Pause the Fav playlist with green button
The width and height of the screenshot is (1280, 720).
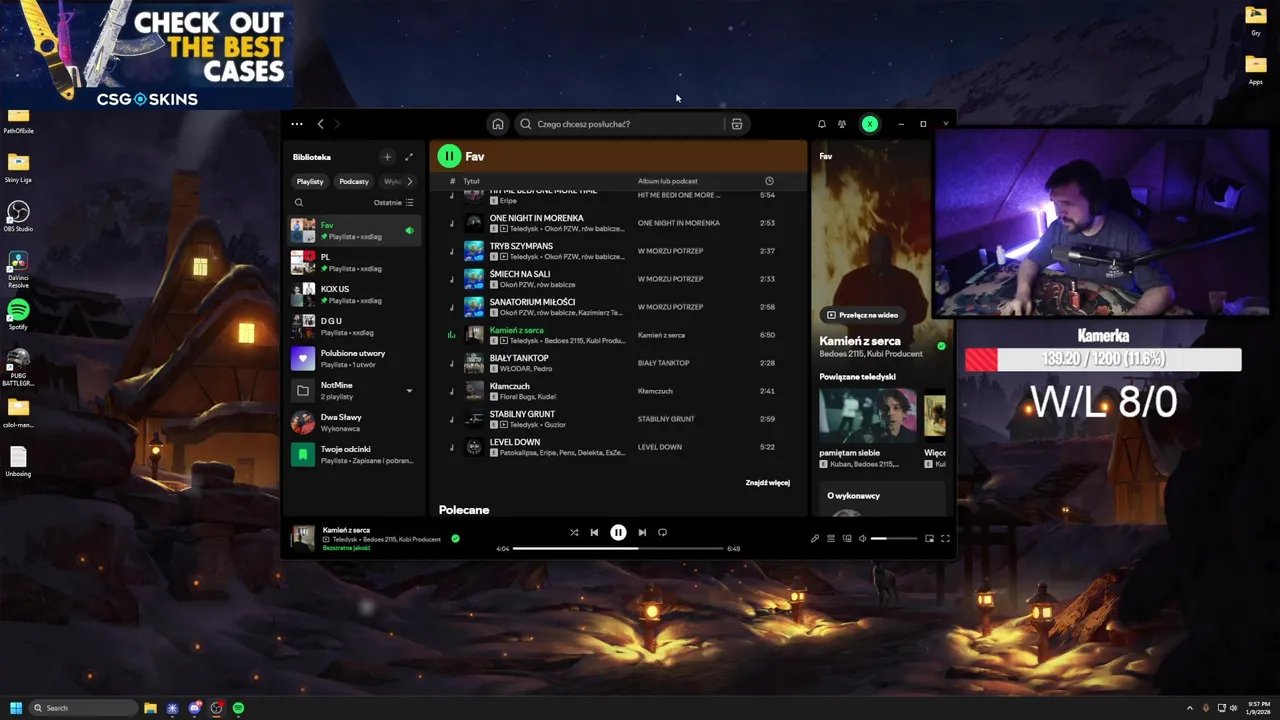click(x=449, y=156)
